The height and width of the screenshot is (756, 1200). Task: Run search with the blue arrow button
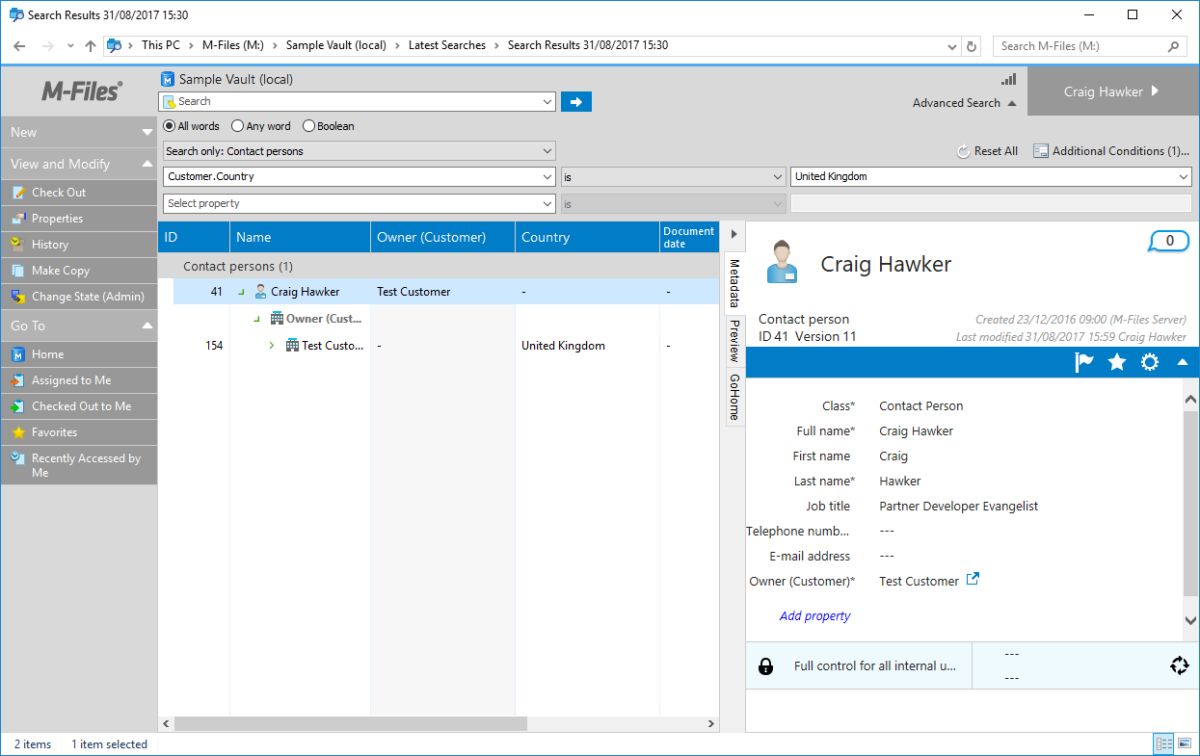[576, 101]
